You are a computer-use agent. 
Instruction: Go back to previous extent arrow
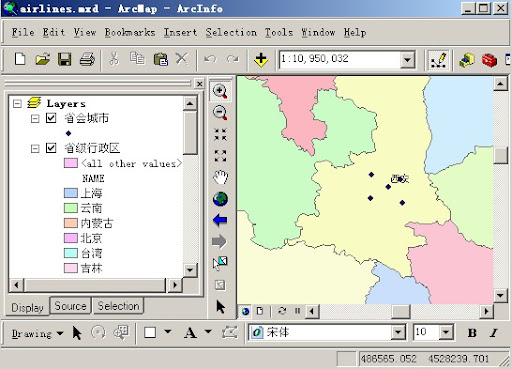click(x=220, y=220)
